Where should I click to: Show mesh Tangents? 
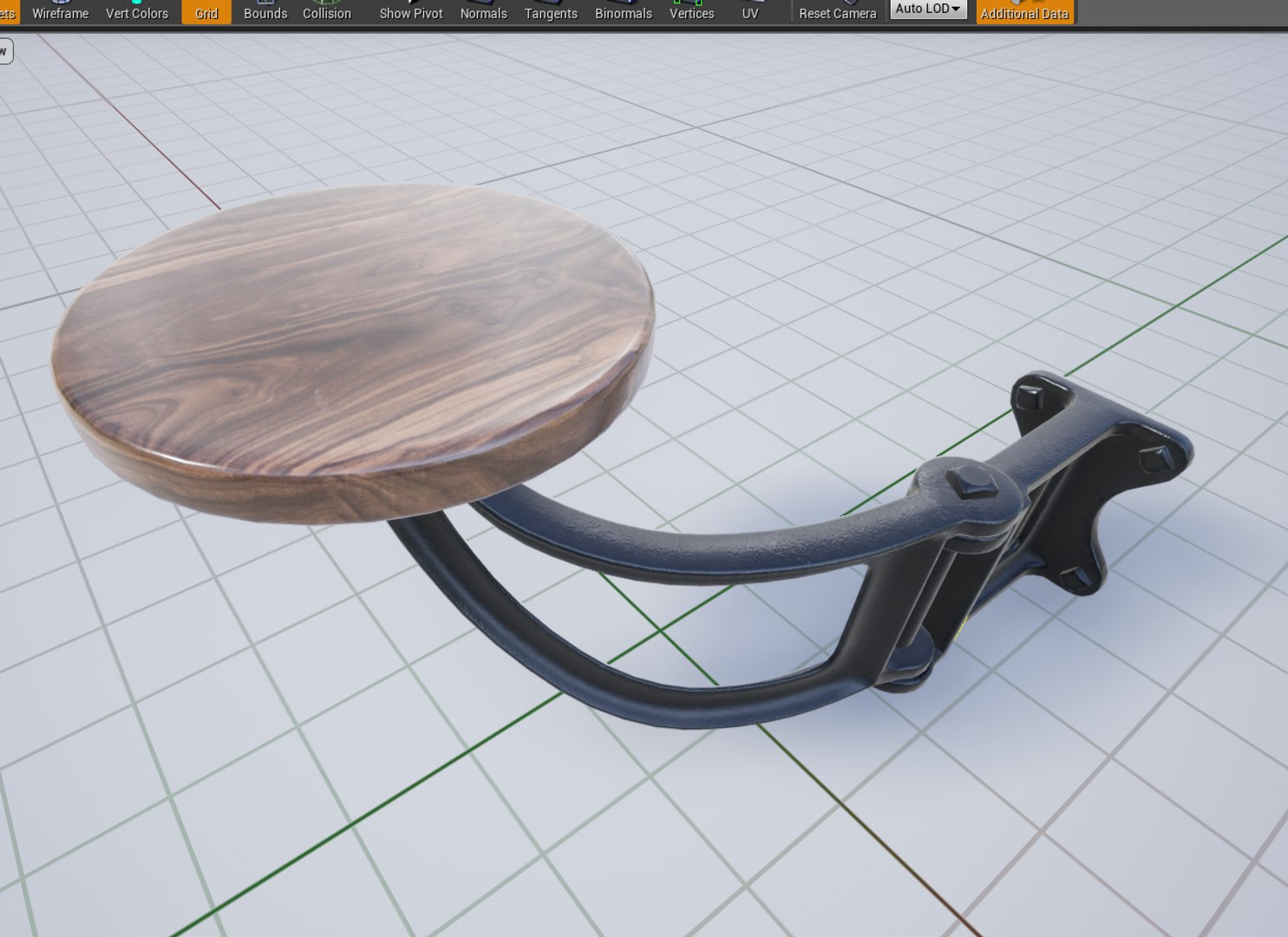click(551, 12)
